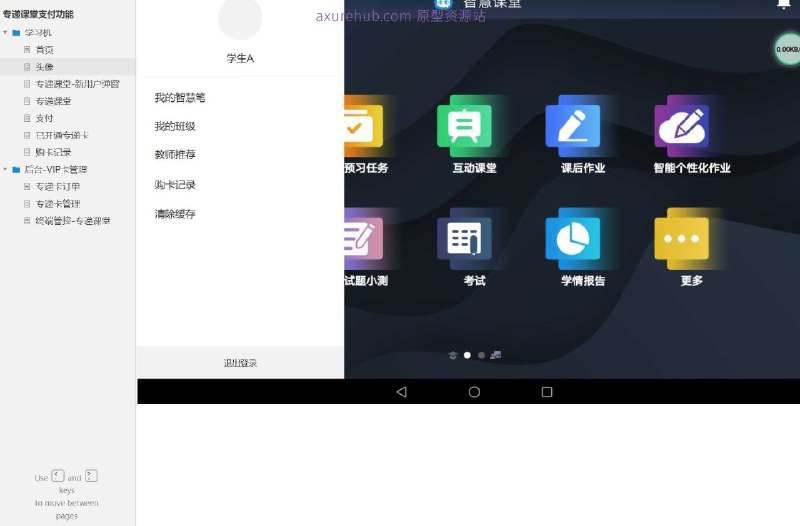
Task: Select the 头像 page in sidebar
Action: (44, 67)
